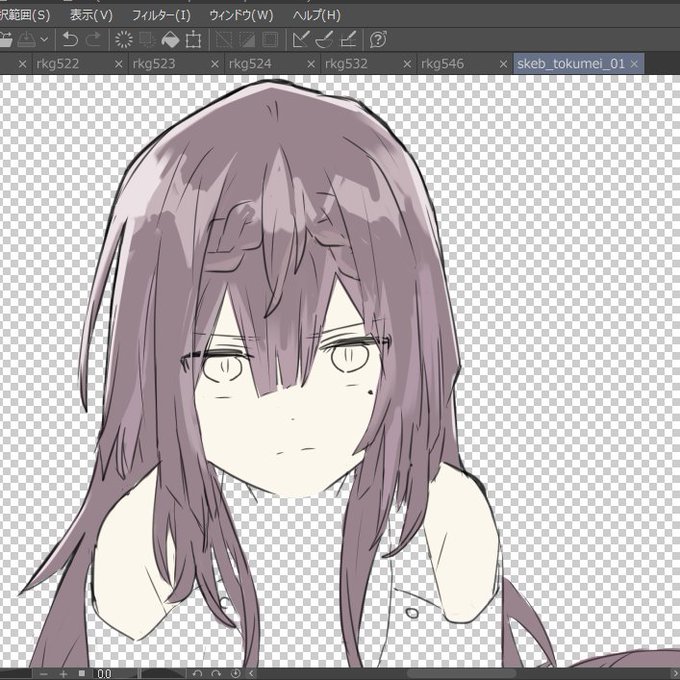
Task: Click the Redo arrow icon
Action: click(93, 40)
